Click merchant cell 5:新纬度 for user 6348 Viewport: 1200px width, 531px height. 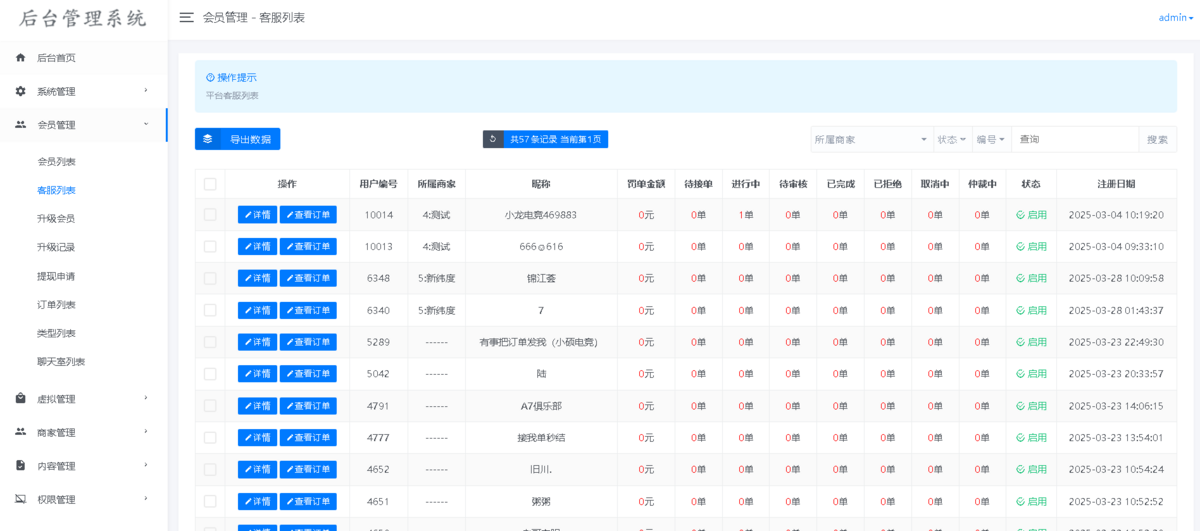click(437, 278)
